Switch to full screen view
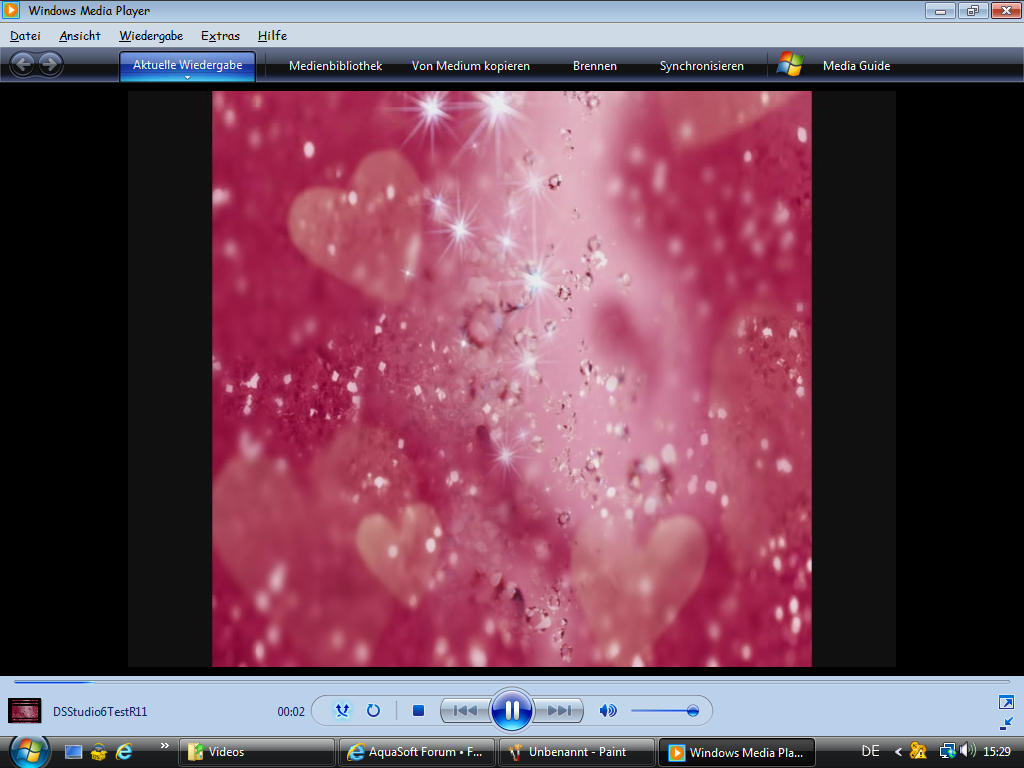The width and height of the screenshot is (1024, 768). pyautogui.click(x=1006, y=702)
